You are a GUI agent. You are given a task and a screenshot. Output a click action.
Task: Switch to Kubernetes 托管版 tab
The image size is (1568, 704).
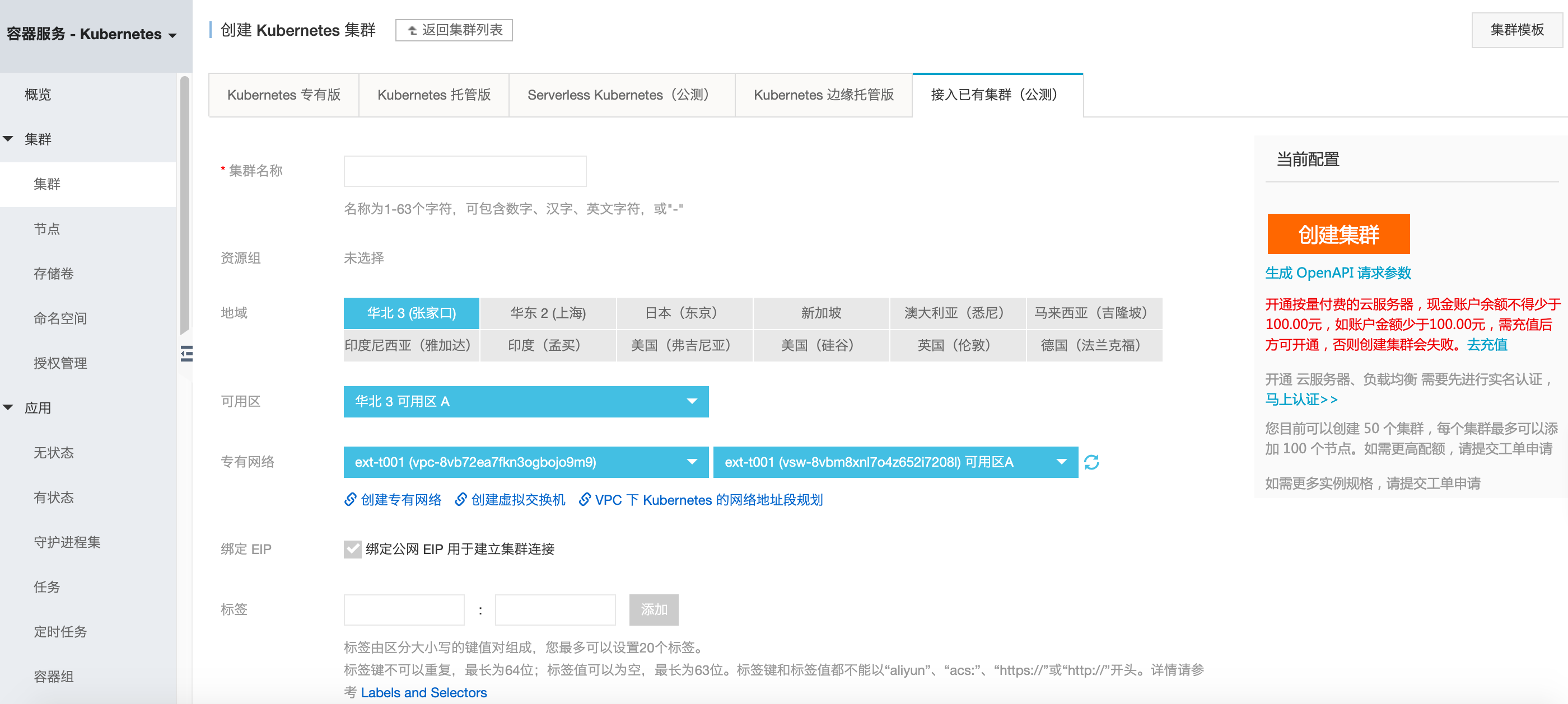(x=433, y=95)
